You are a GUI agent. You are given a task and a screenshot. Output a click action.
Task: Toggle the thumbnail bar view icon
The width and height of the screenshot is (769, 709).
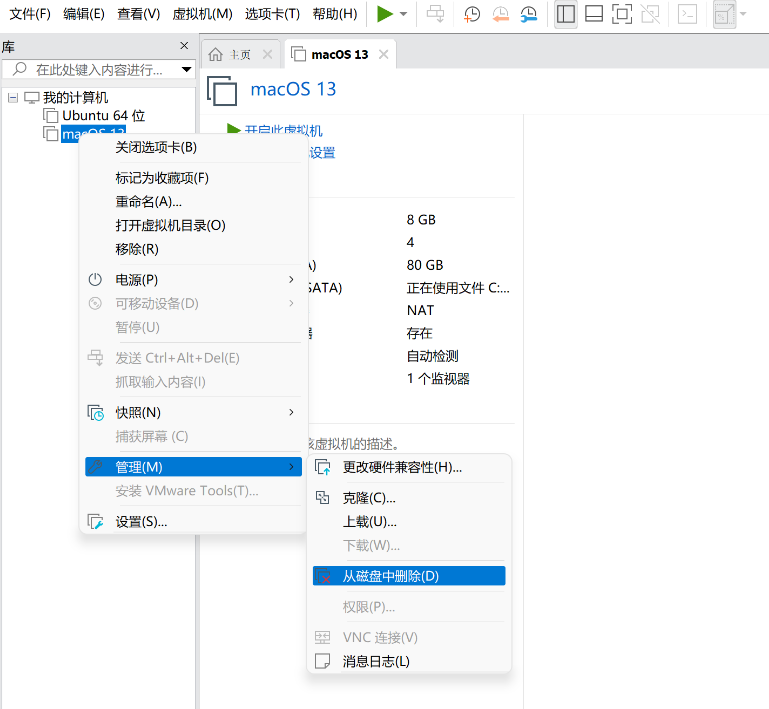click(594, 14)
